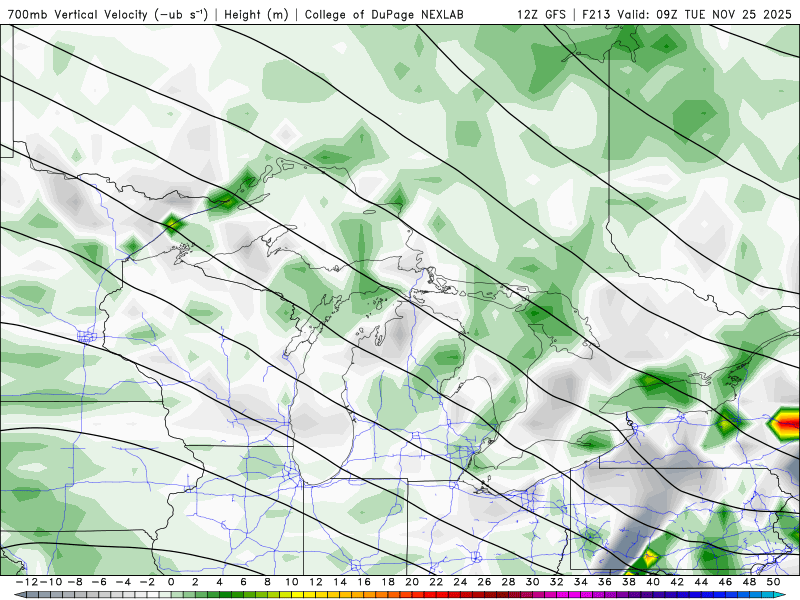Click the '0' color scale label

171,582
